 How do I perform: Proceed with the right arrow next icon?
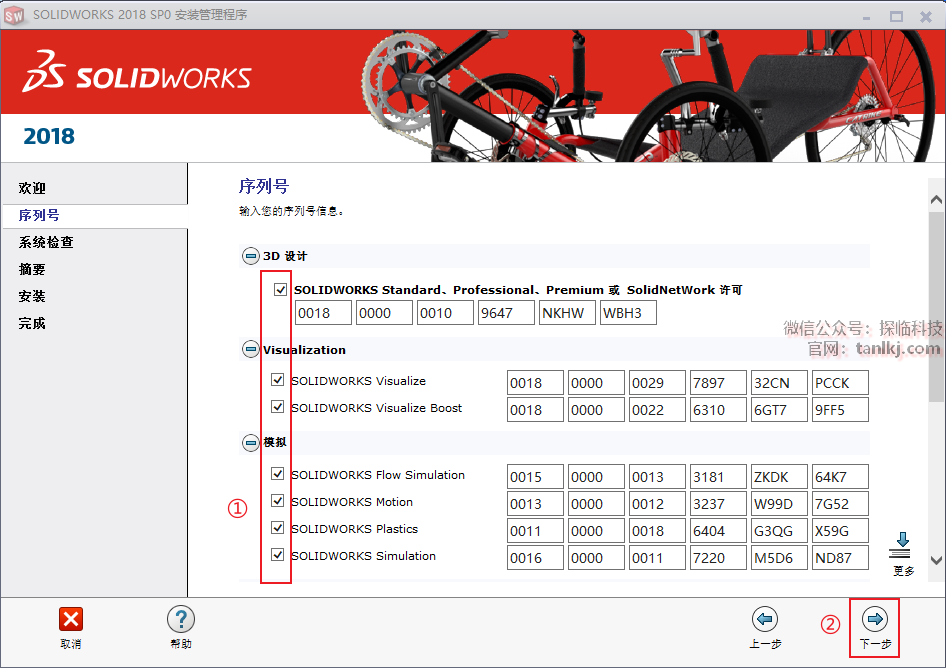pos(875,619)
